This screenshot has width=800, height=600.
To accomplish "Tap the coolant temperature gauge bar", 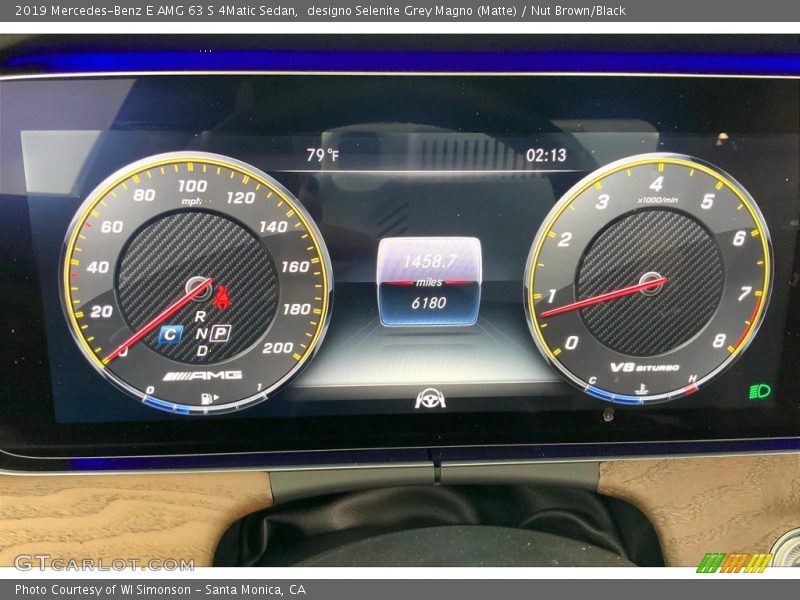I will point(642,394).
